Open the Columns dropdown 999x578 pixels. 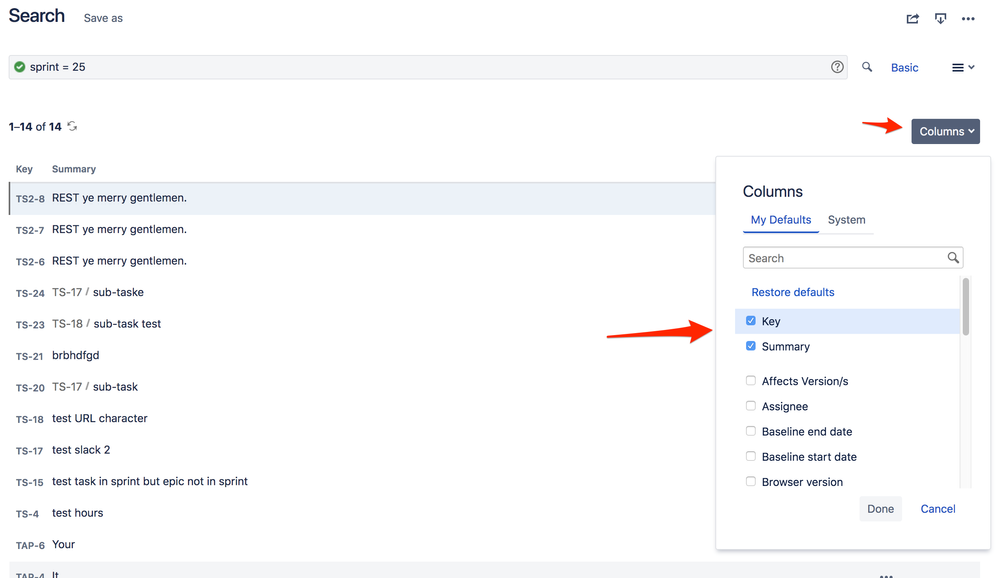pos(944,131)
